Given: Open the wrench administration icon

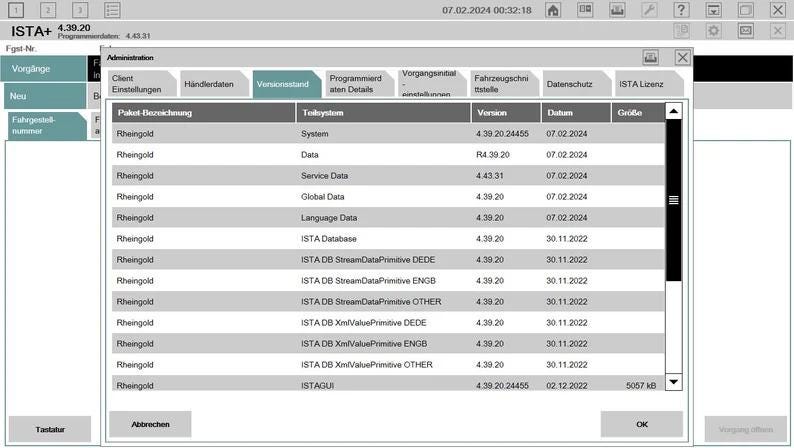Looking at the screenshot, I should tap(649, 10).
